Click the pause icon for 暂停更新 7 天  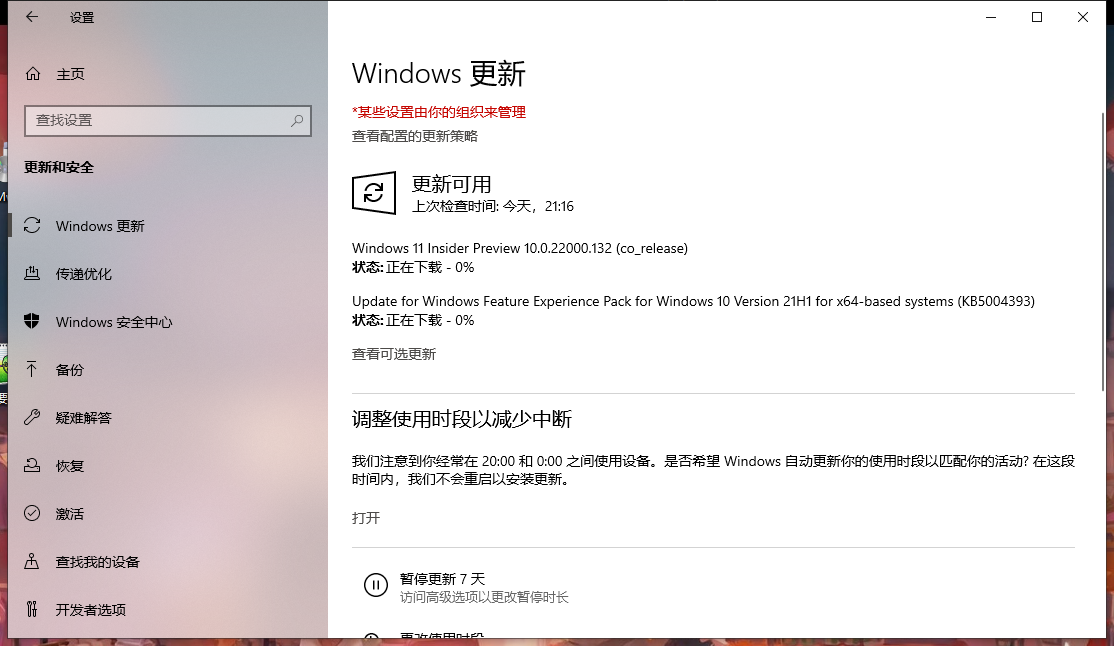point(375,586)
